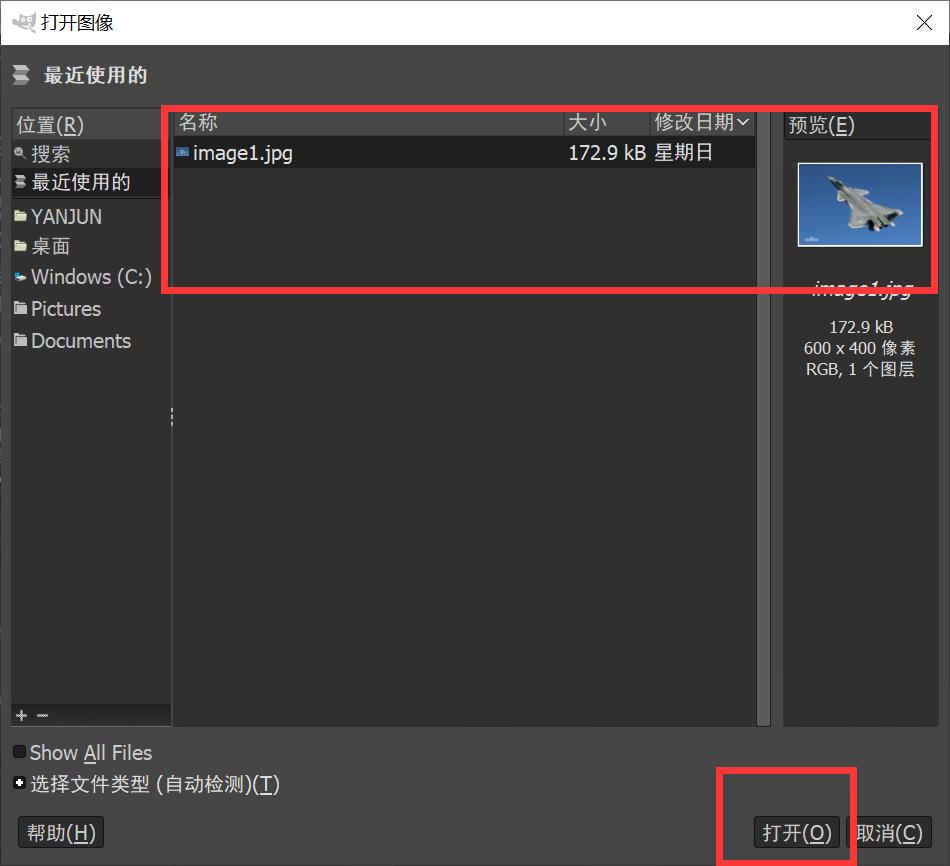Remove bookmark with the minus icon

(x=42, y=716)
